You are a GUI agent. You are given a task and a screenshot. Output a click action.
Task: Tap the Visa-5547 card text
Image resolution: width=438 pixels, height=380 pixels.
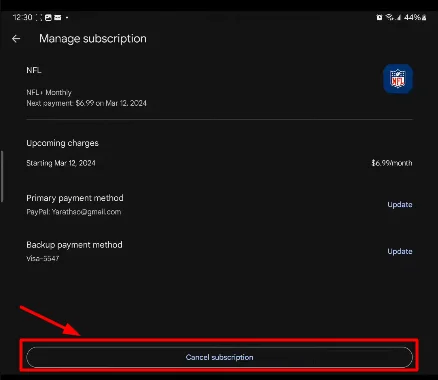[43, 258]
